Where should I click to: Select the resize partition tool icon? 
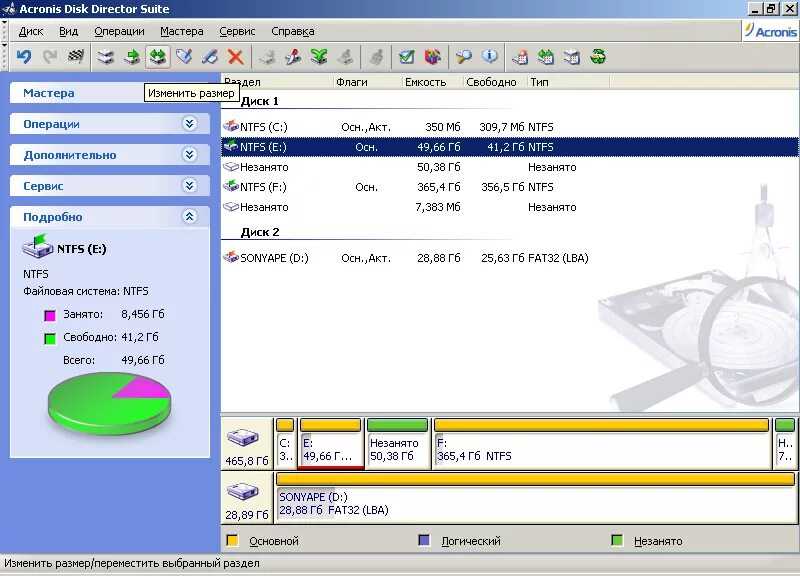(x=156, y=57)
